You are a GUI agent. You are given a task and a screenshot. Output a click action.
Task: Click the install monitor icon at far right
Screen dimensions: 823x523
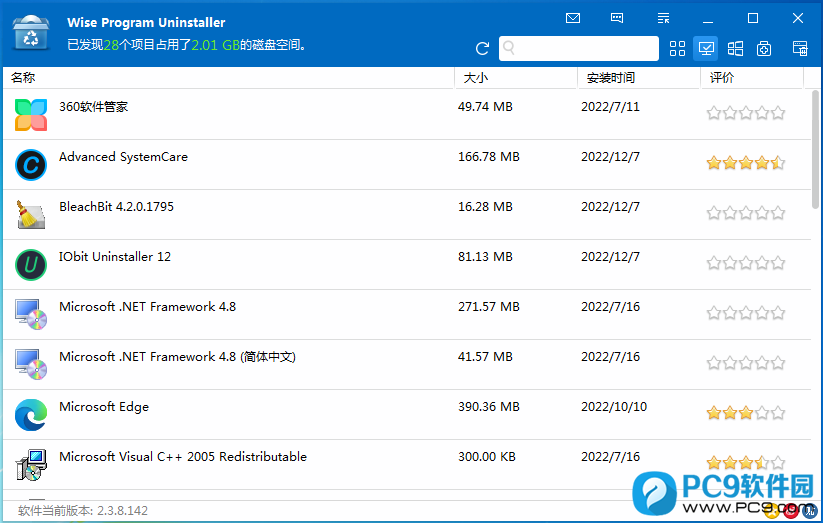pyautogui.click(x=800, y=49)
